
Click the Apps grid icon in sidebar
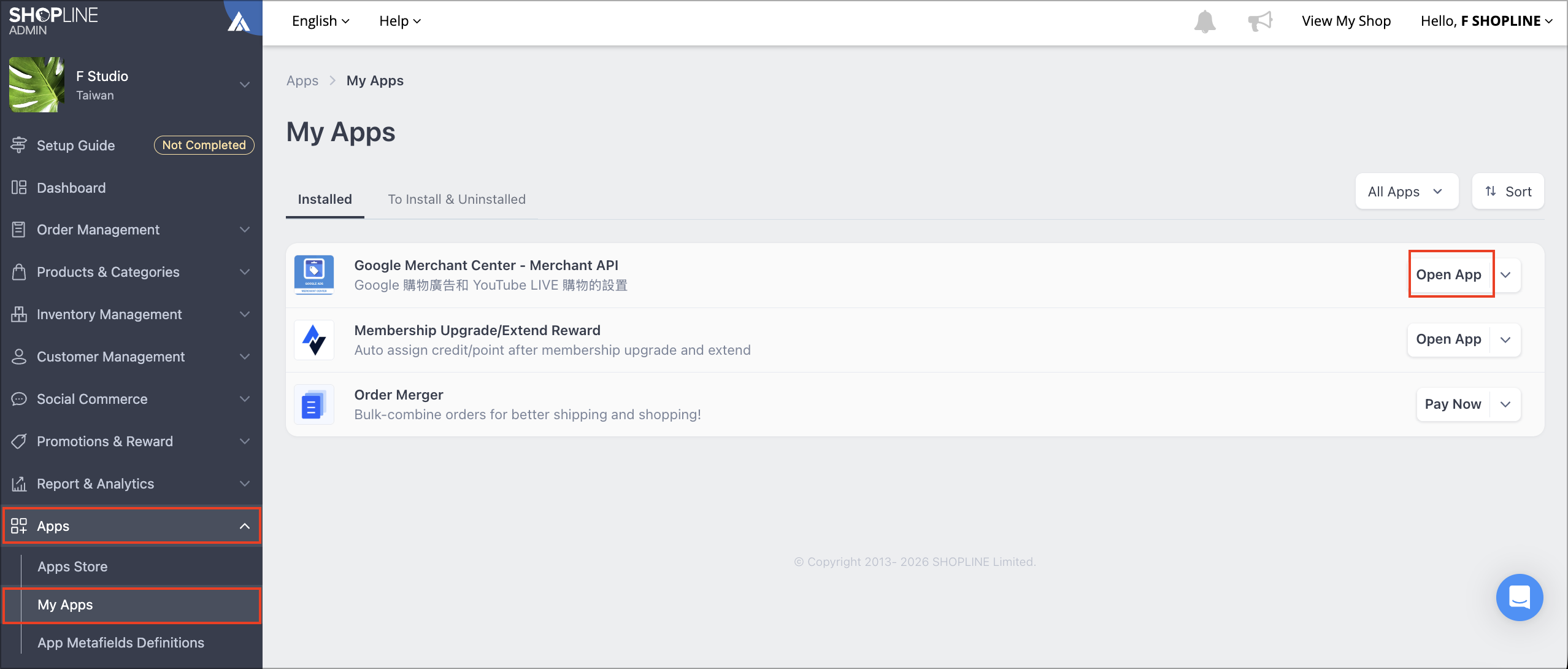coord(19,526)
